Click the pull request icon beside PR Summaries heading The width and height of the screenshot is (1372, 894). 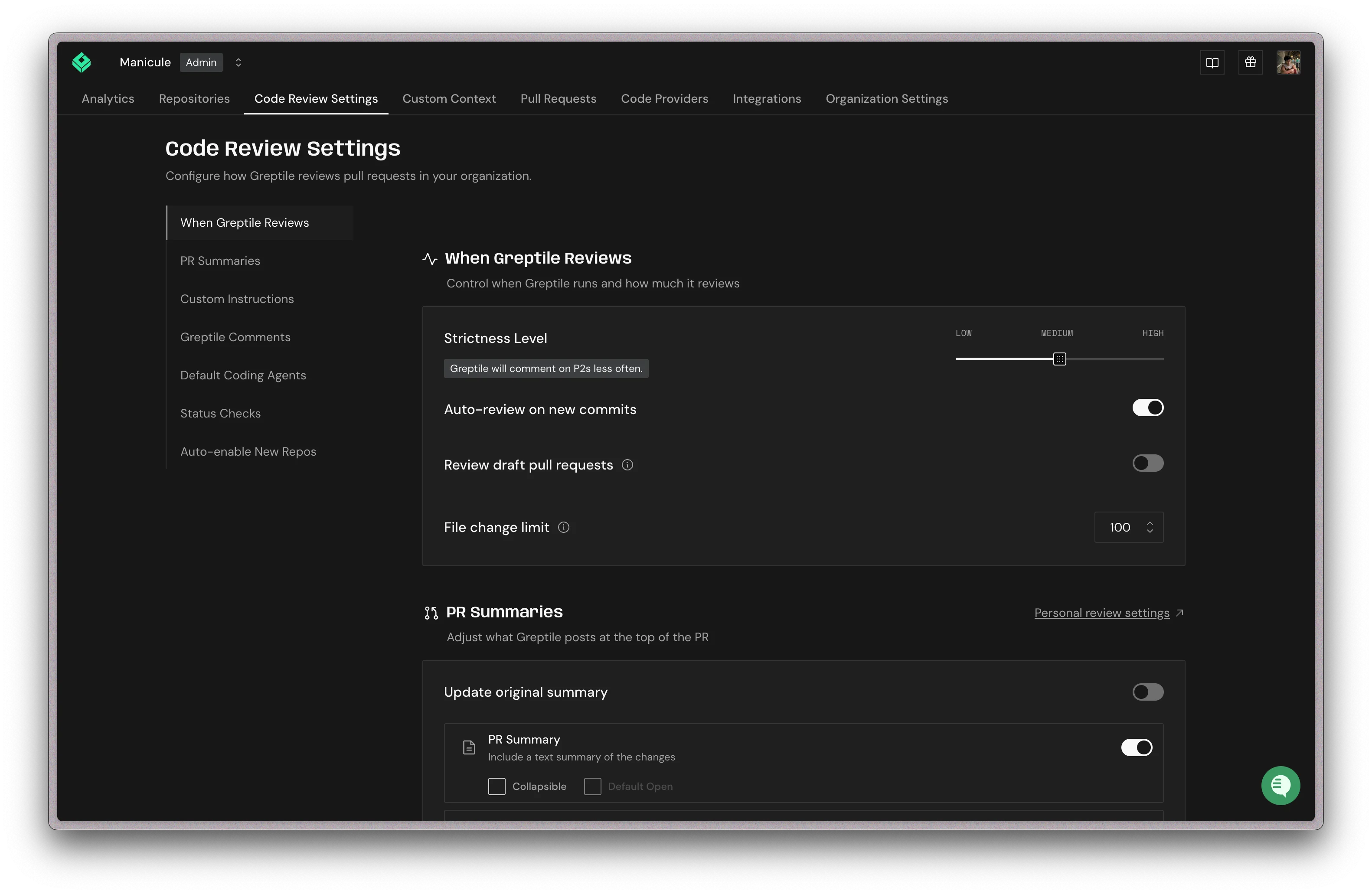431,613
